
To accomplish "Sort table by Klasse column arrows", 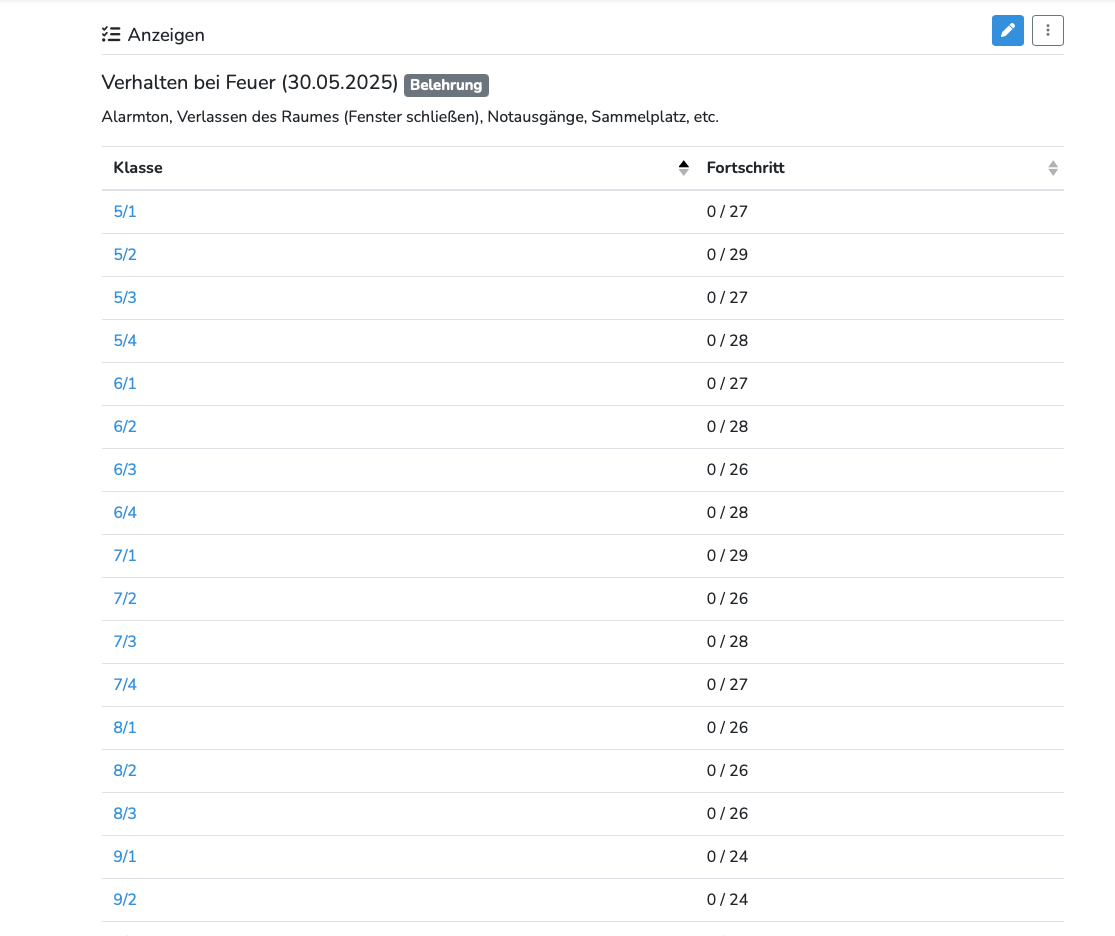I will pos(683,168).
